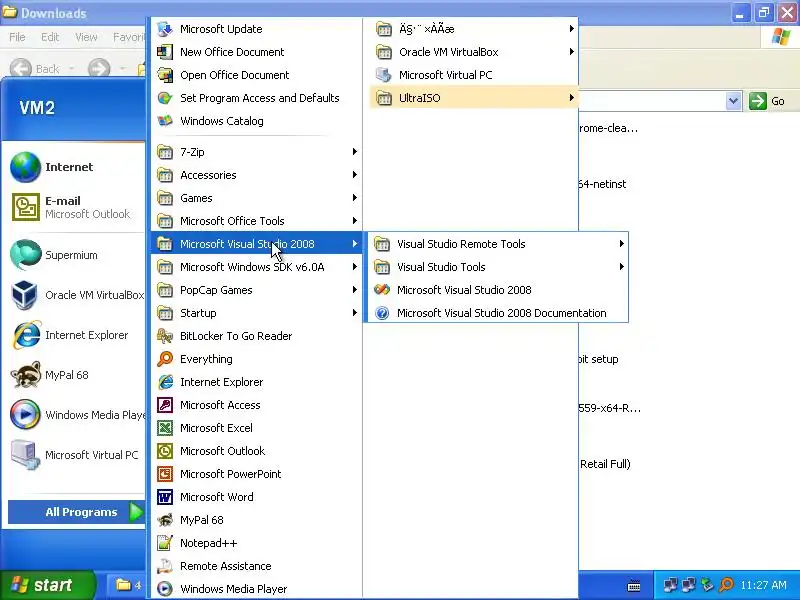800x600 pixels.
Task: Expand the Startup folder
Action: click(257, 313)
